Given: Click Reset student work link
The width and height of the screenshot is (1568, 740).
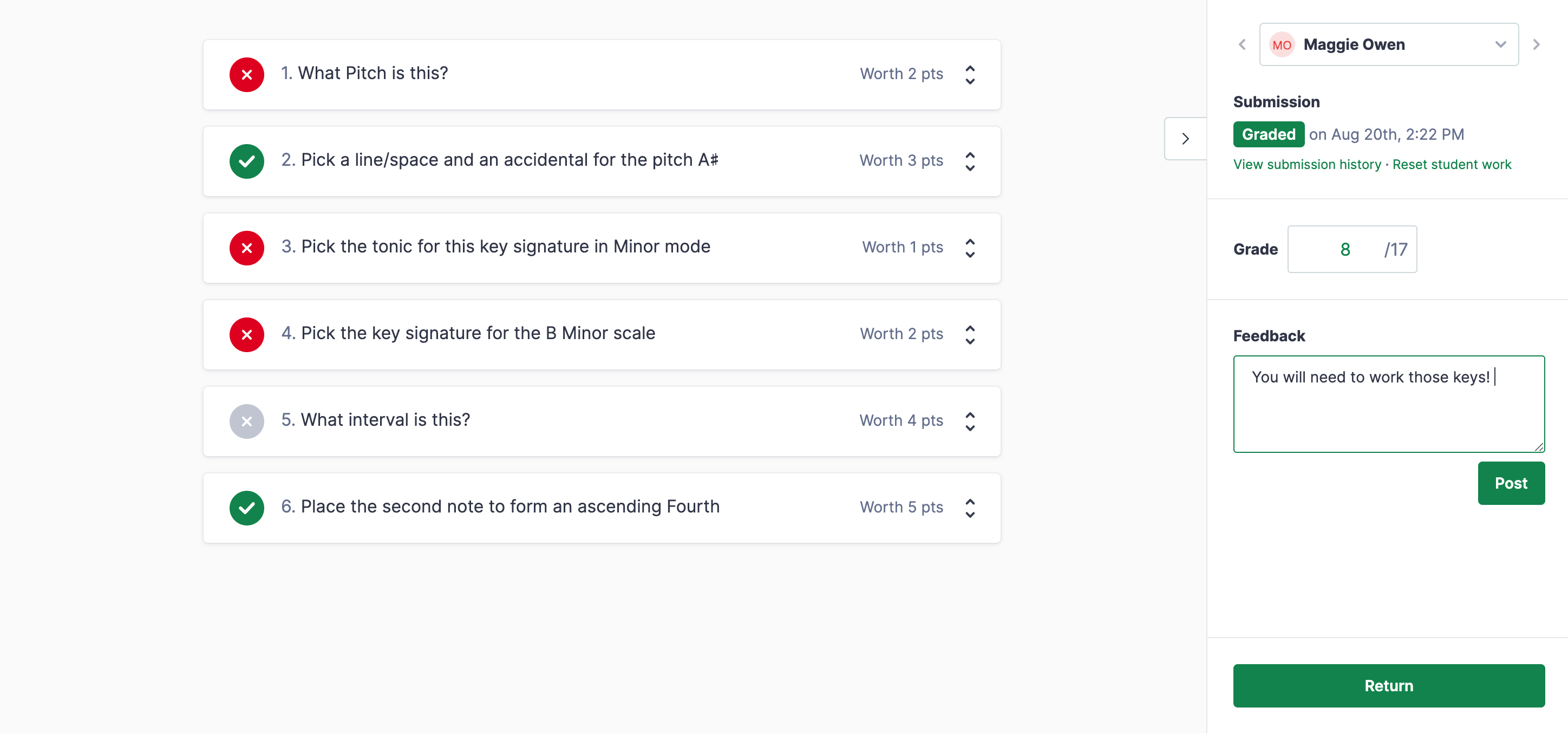Looking at the screenshot, I should point(1451,165).
